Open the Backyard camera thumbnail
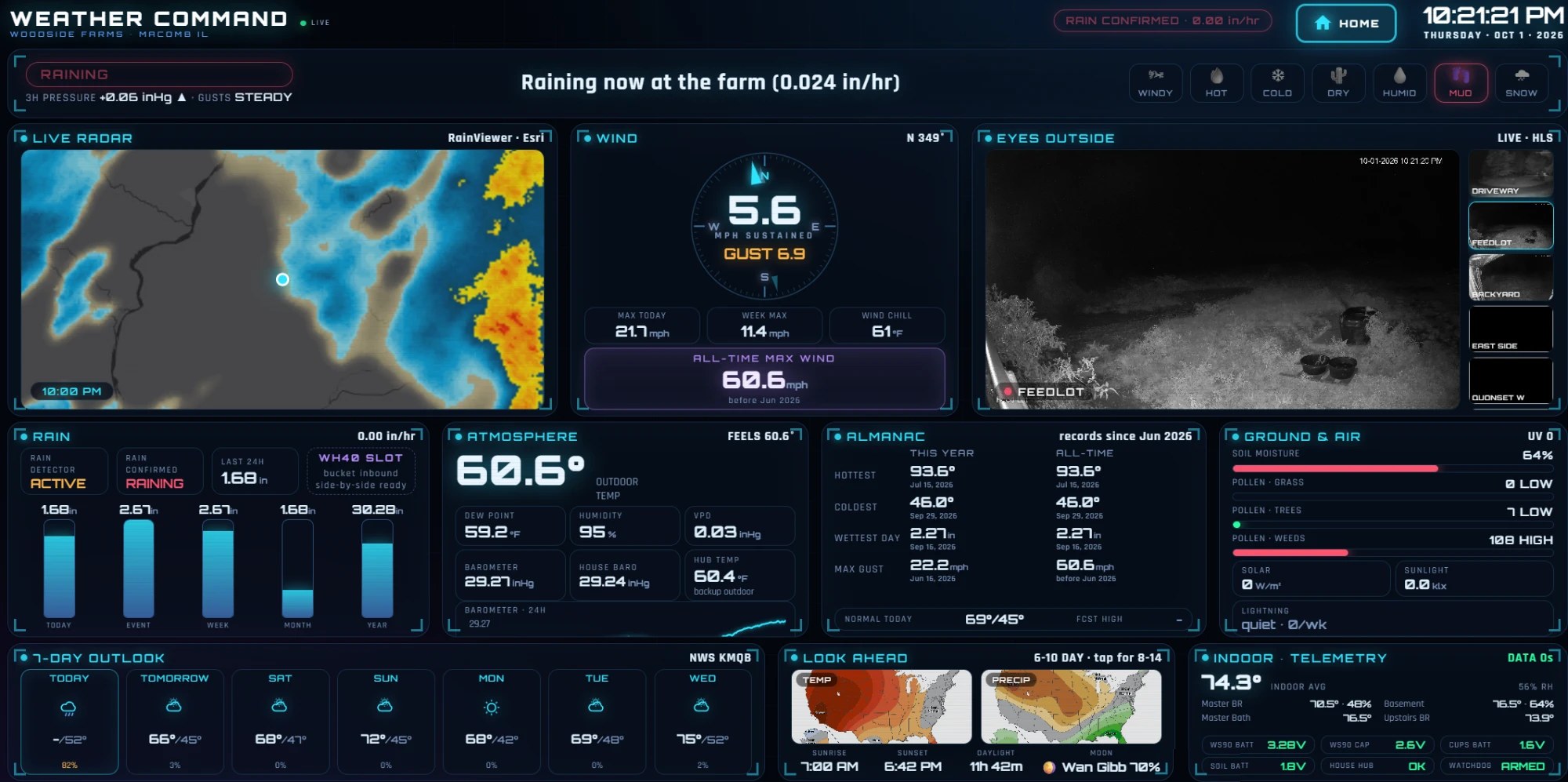 (1510, 278)
